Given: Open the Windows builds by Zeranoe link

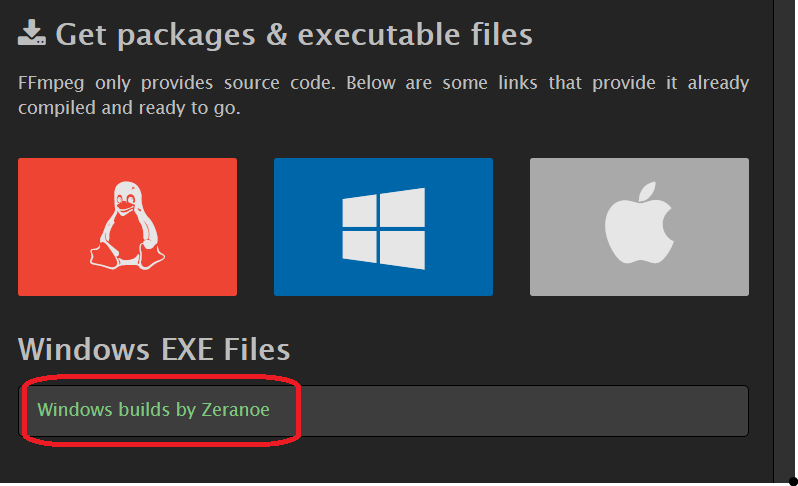Looking at the screenshot, I should pos(153,410).
